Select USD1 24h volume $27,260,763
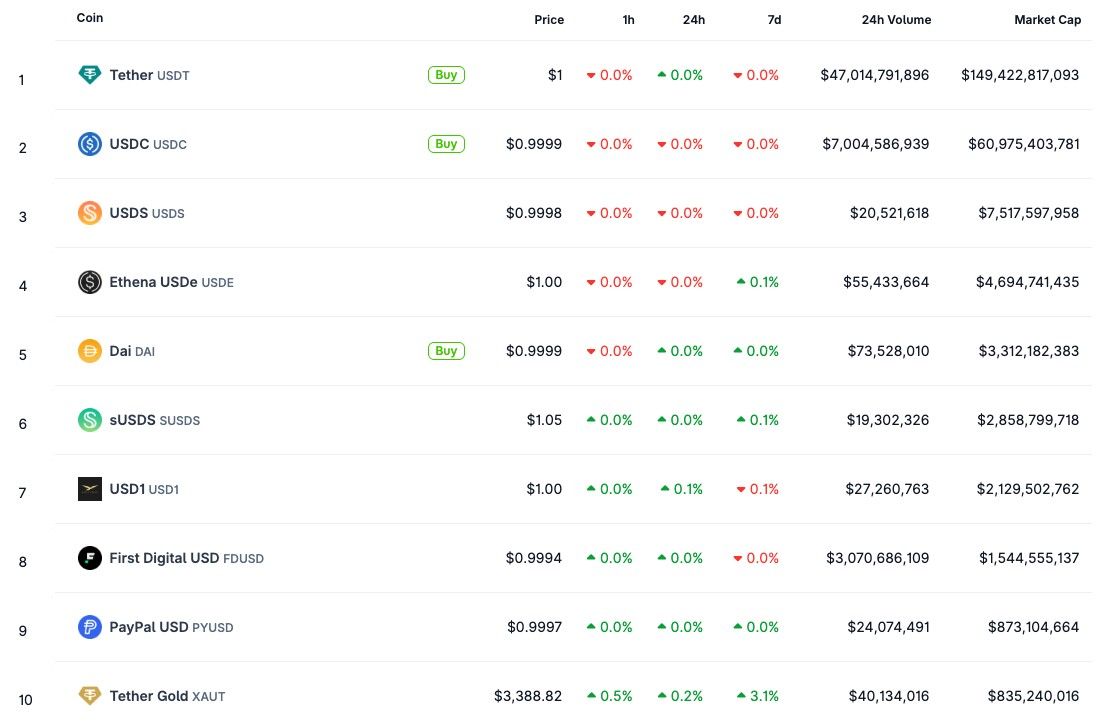This screenshot has height=727, width=1107. (887, 489)
